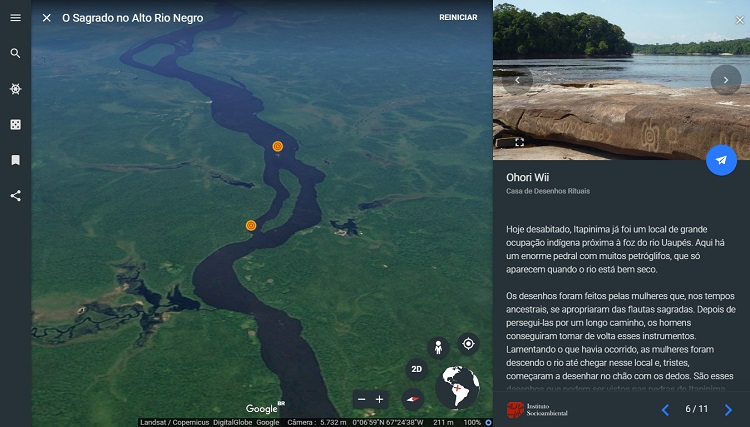Toggle the 2D view button
The image size is (750, 427).
(416, 369)
